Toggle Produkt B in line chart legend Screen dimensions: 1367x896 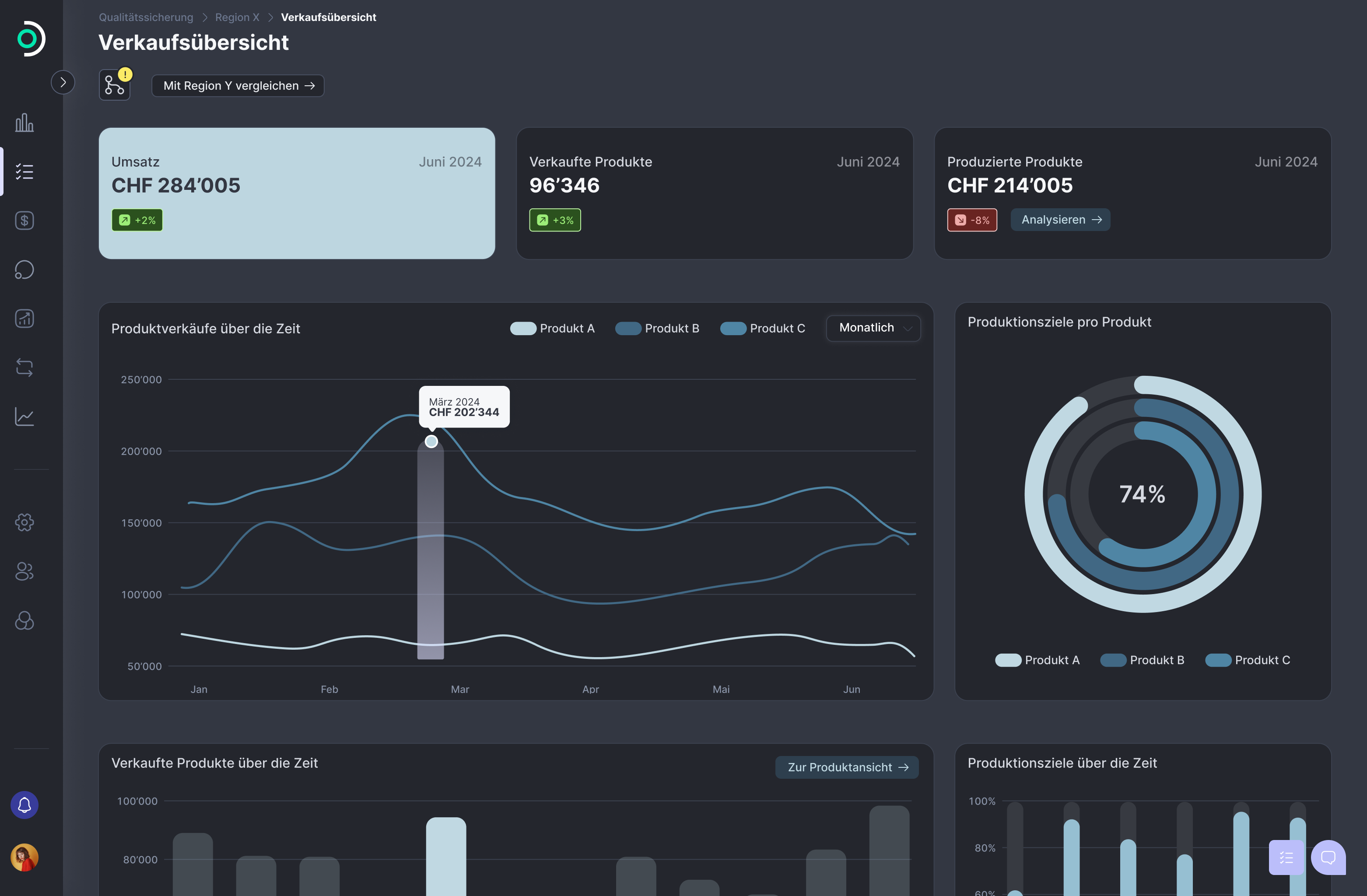point(657,329)
